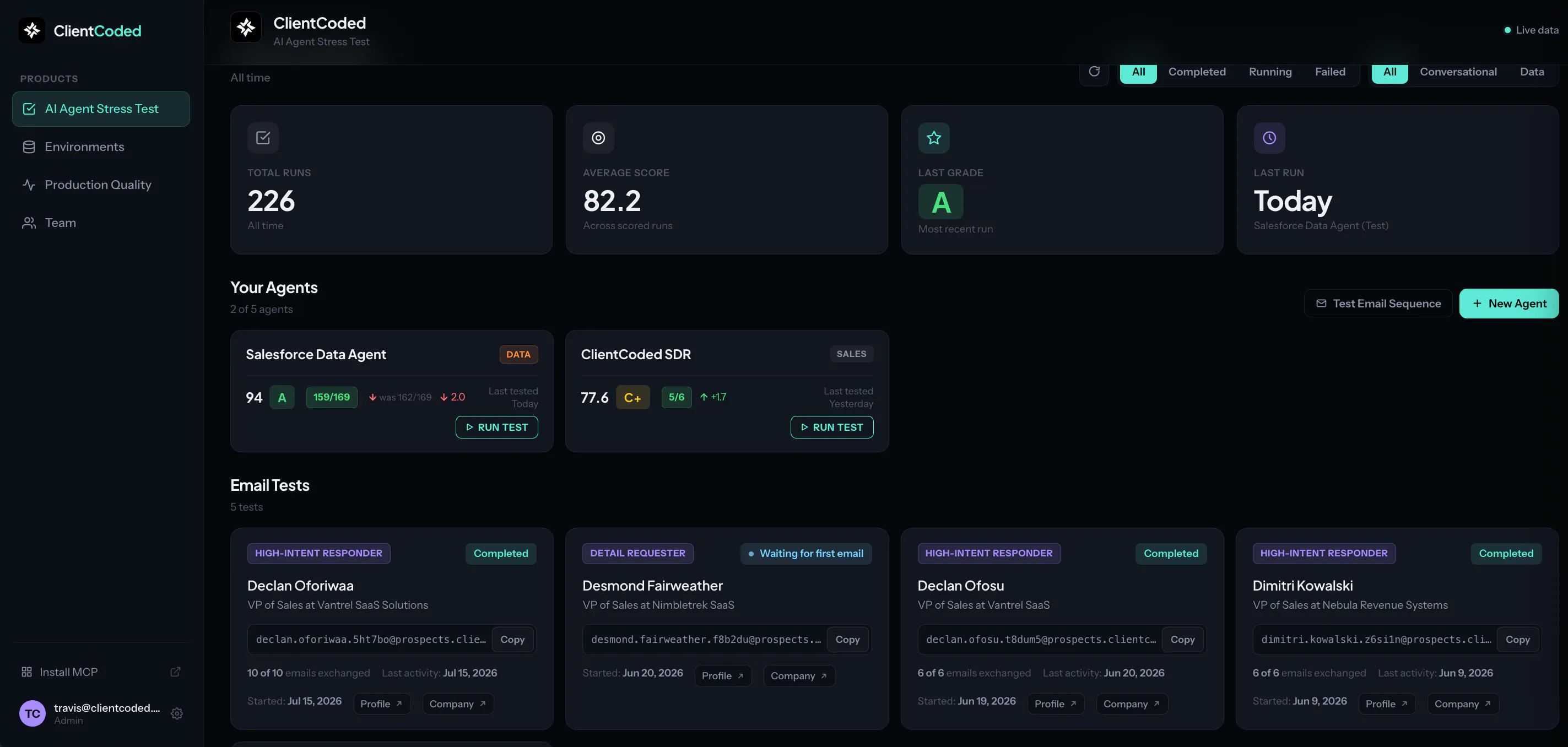Viewport: 1568px width, 747px height.
Task: Copy Dimitri Kowalski's email address
Action: 1517,639
